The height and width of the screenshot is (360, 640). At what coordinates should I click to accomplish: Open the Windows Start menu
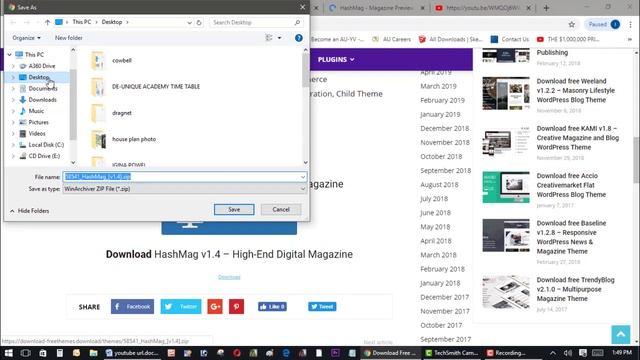coord(8,353)
